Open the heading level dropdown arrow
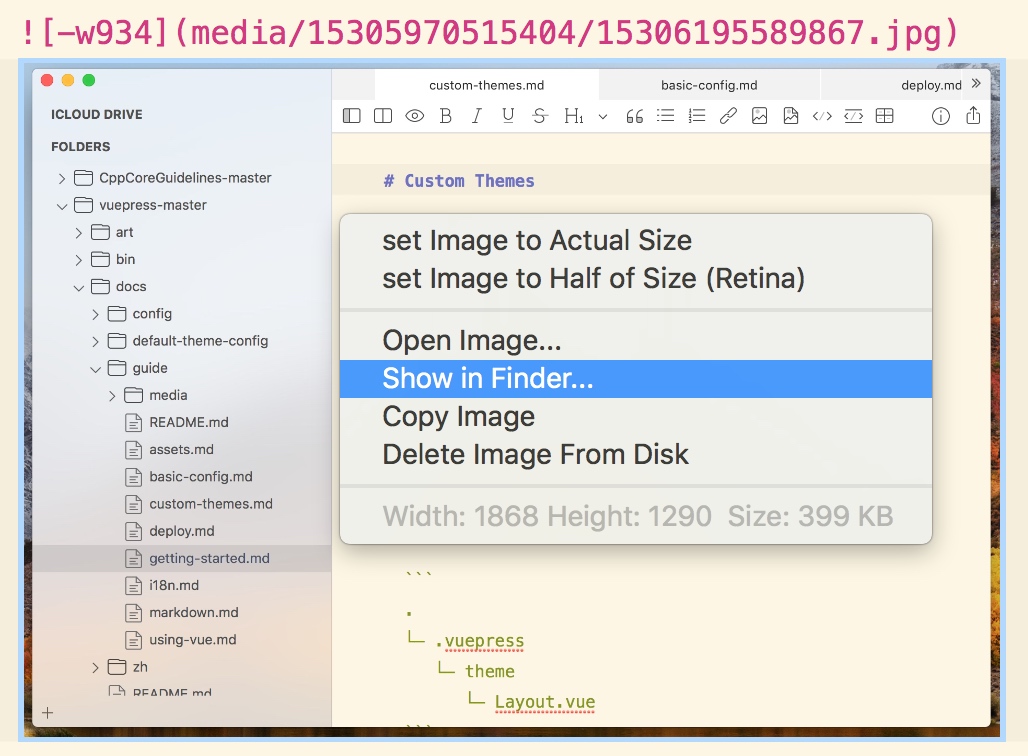1028x756 pixels. click(603, 117)
